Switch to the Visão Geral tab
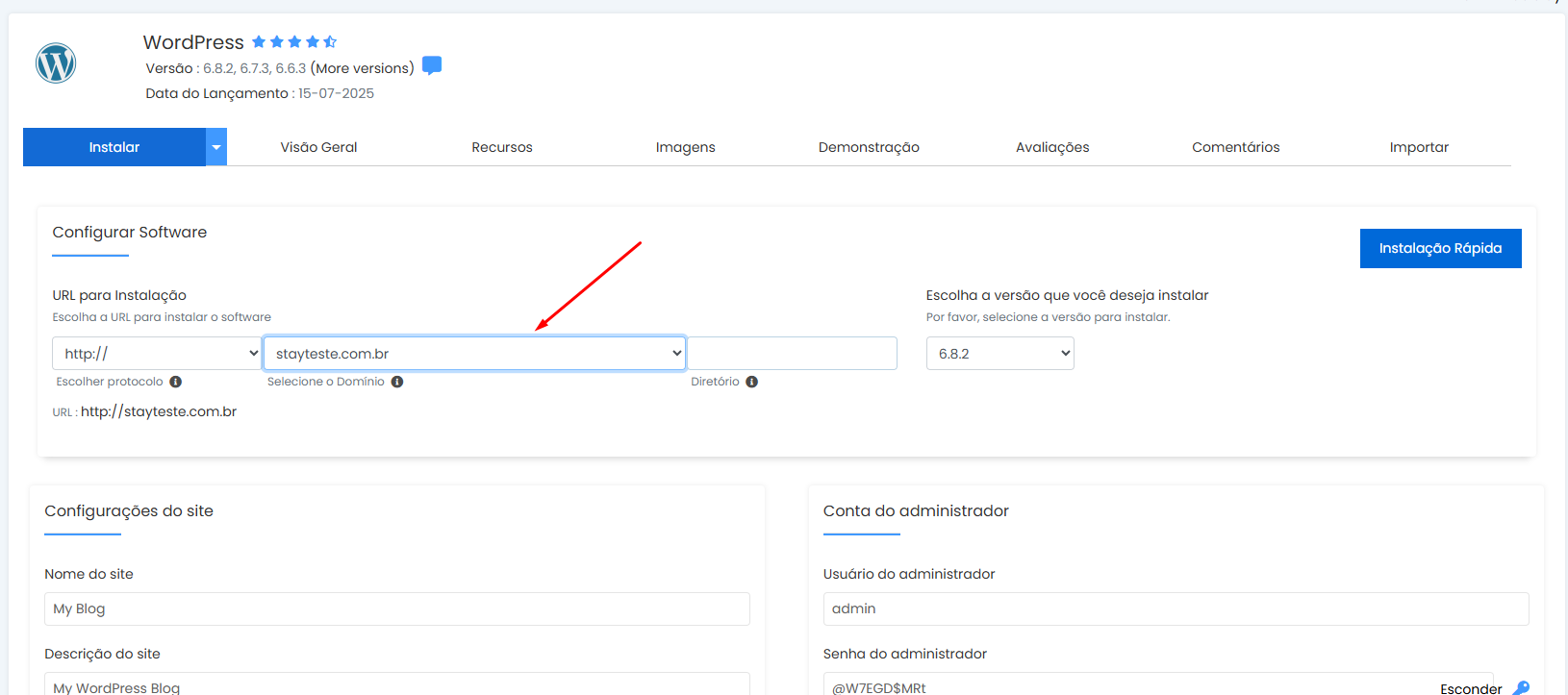This screenshot has height=695, width=1568. (x=318, y=147)
